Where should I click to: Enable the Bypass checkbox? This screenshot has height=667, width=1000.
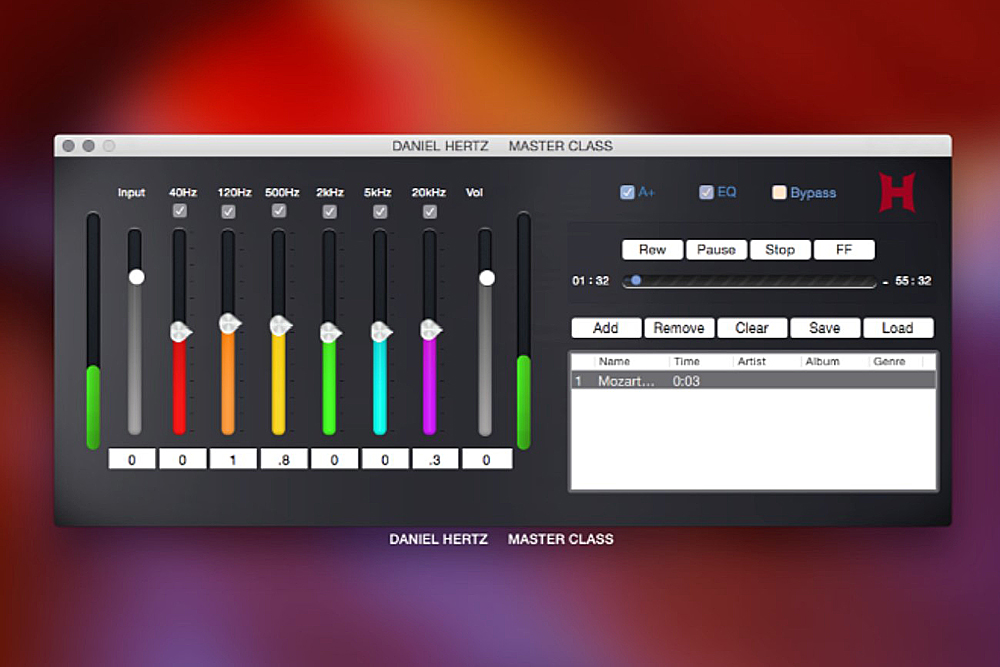[x=779, y=192]
